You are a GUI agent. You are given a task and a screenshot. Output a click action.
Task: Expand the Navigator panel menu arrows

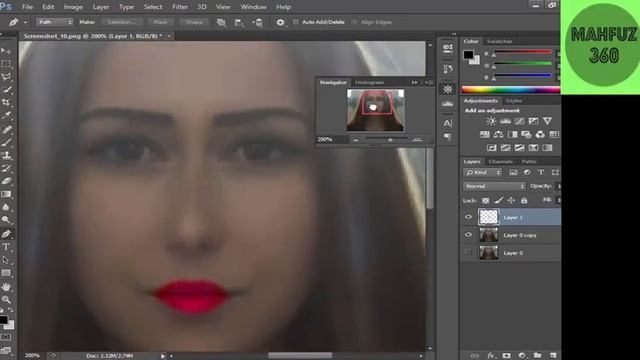click(415, 82)
